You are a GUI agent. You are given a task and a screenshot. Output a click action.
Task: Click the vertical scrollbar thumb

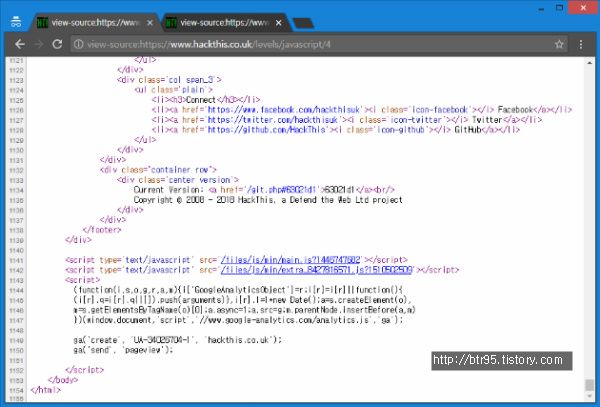click(589, 385)
